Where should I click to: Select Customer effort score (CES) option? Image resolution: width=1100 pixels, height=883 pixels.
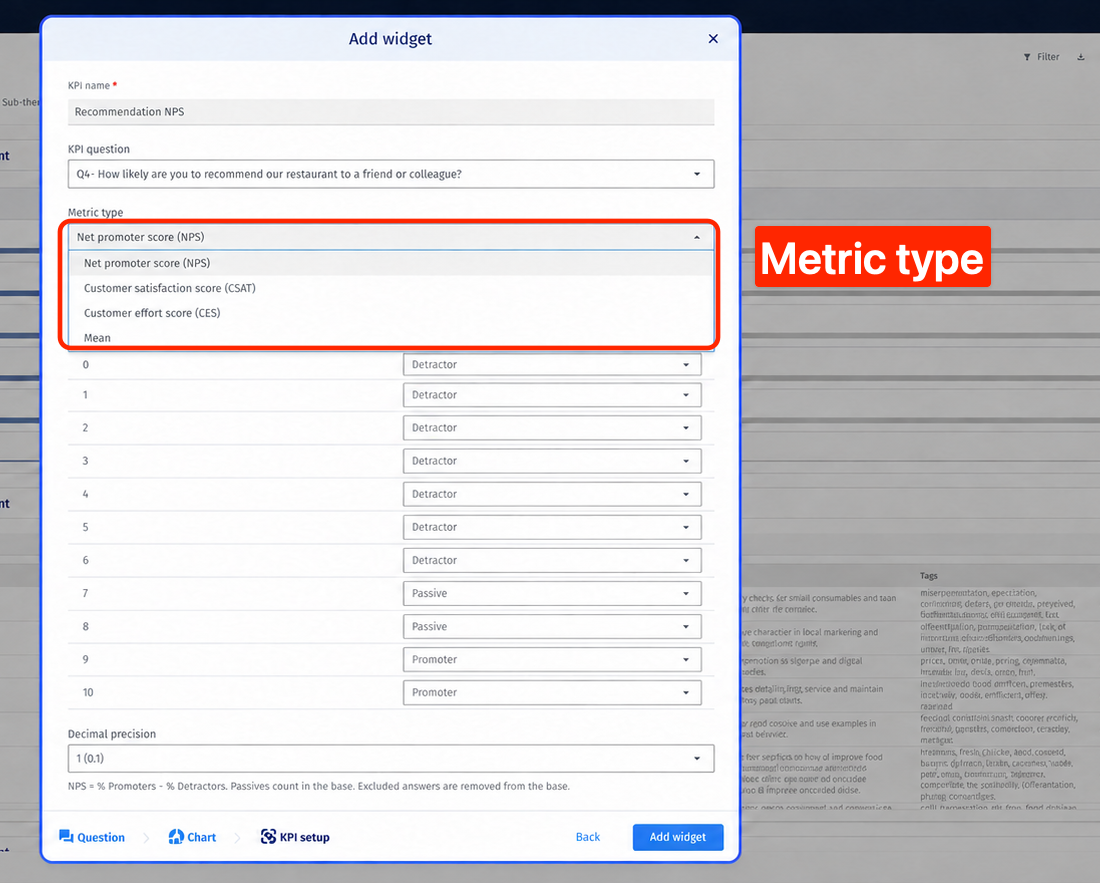click(x=391, y=313)
